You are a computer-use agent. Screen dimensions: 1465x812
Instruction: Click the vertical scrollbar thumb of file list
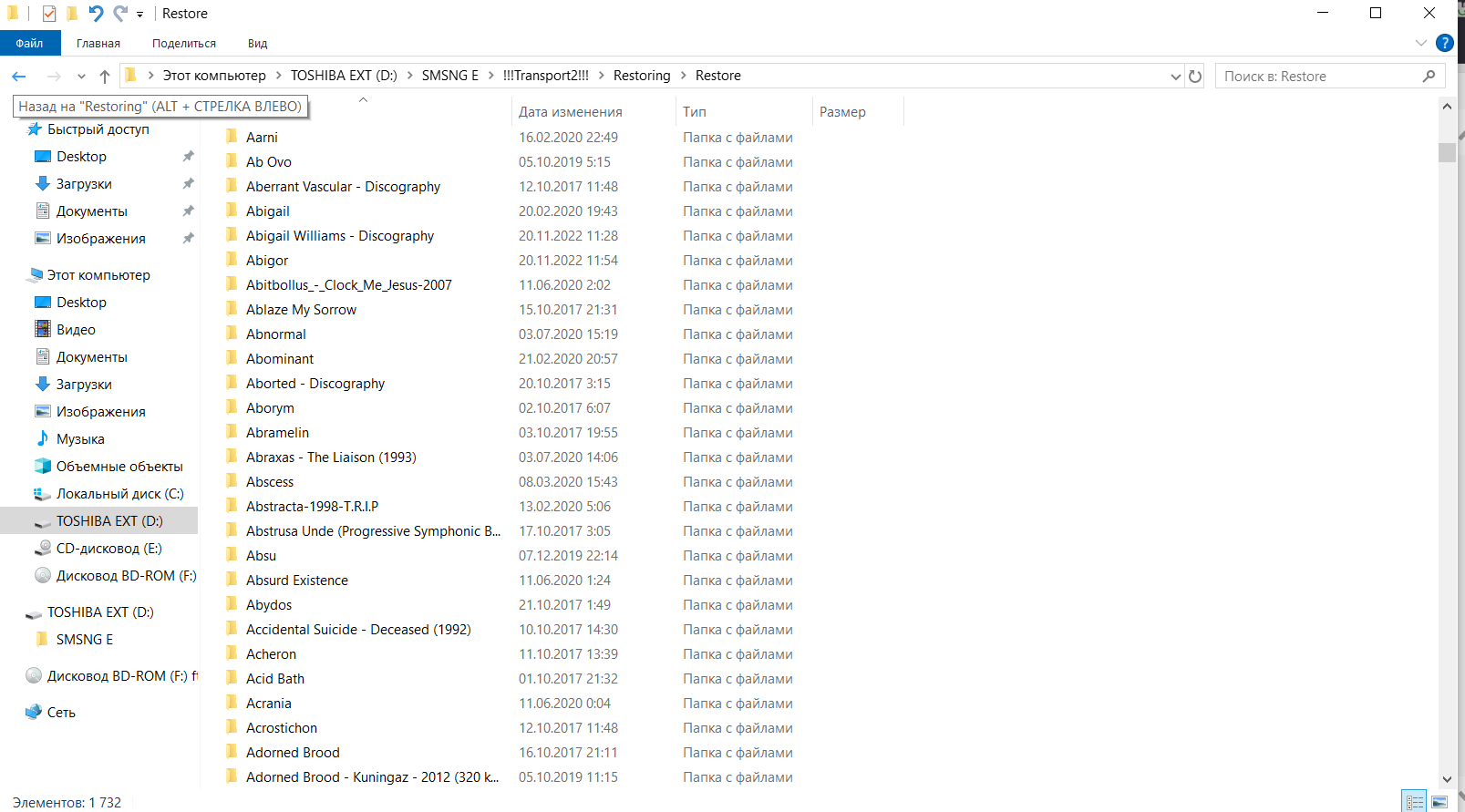[1447, 152]
